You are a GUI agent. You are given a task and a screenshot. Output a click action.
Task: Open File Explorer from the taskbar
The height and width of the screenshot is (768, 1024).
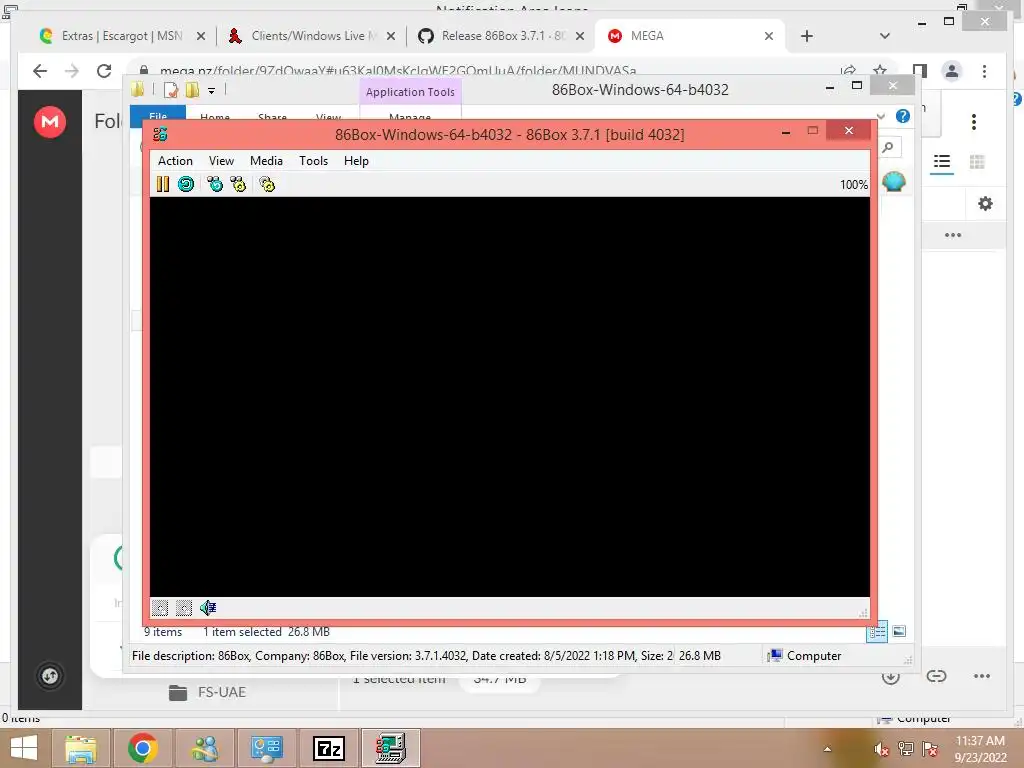pos(81,748)
